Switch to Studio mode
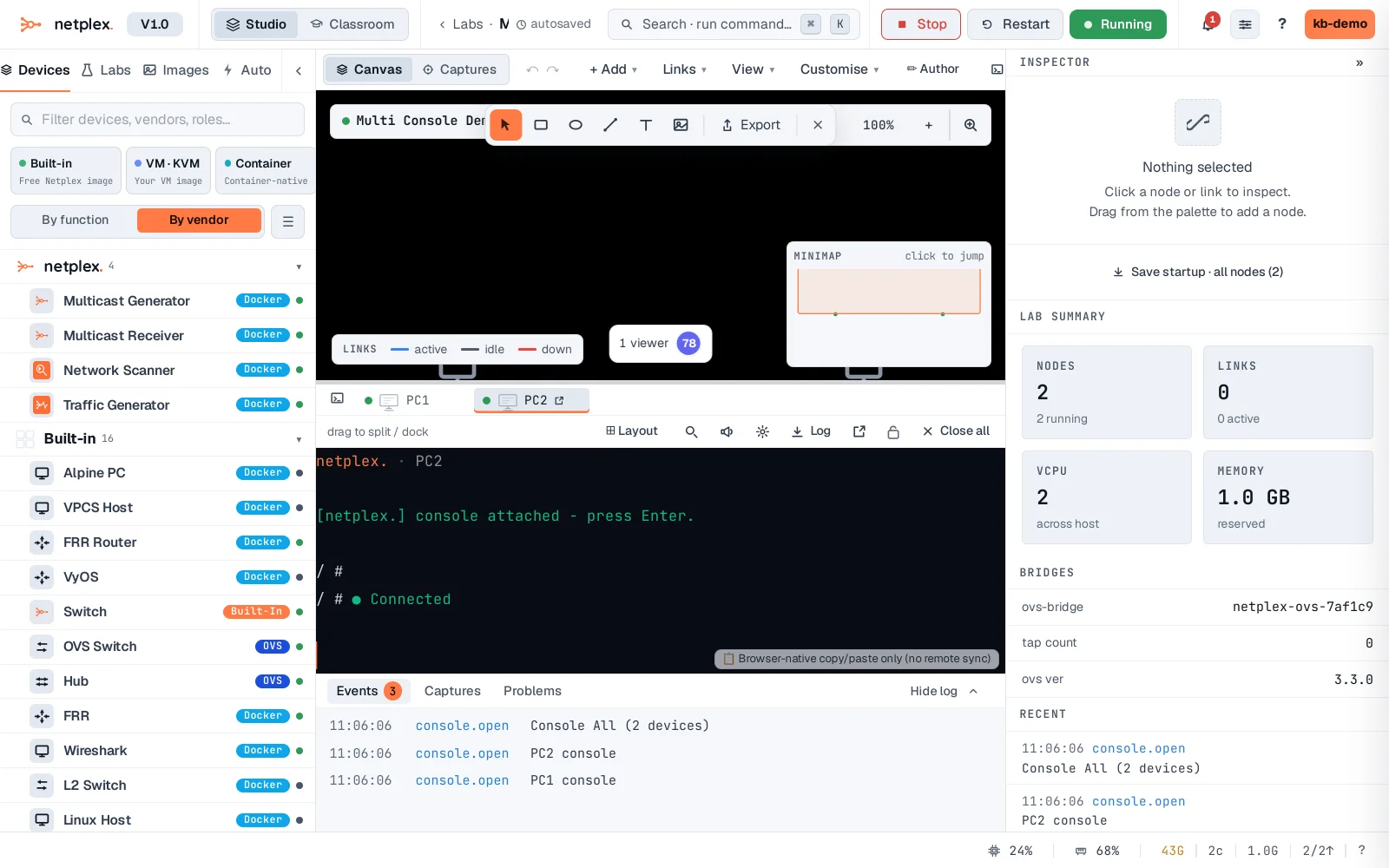The height and width of the screenshot is (868, 1389). click(256, 24)
